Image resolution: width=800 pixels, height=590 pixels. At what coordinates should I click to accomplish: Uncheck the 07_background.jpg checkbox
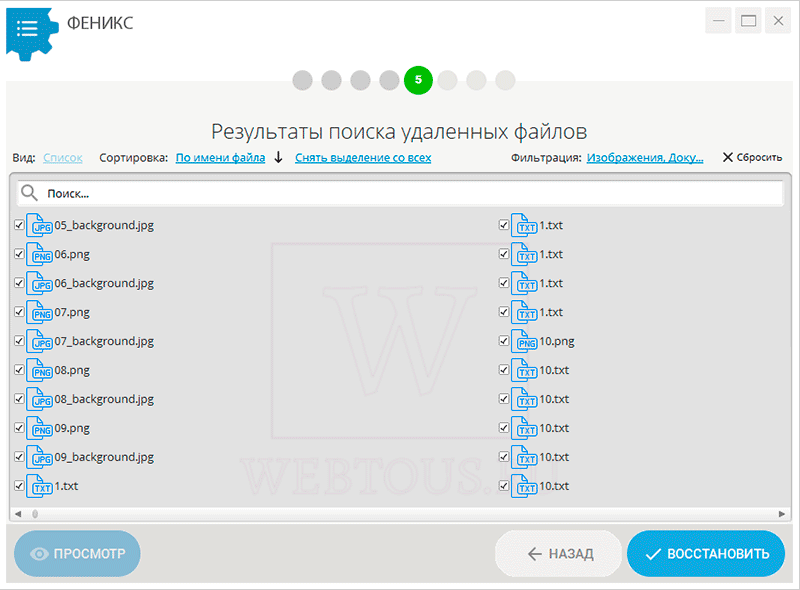pos(19,340)
